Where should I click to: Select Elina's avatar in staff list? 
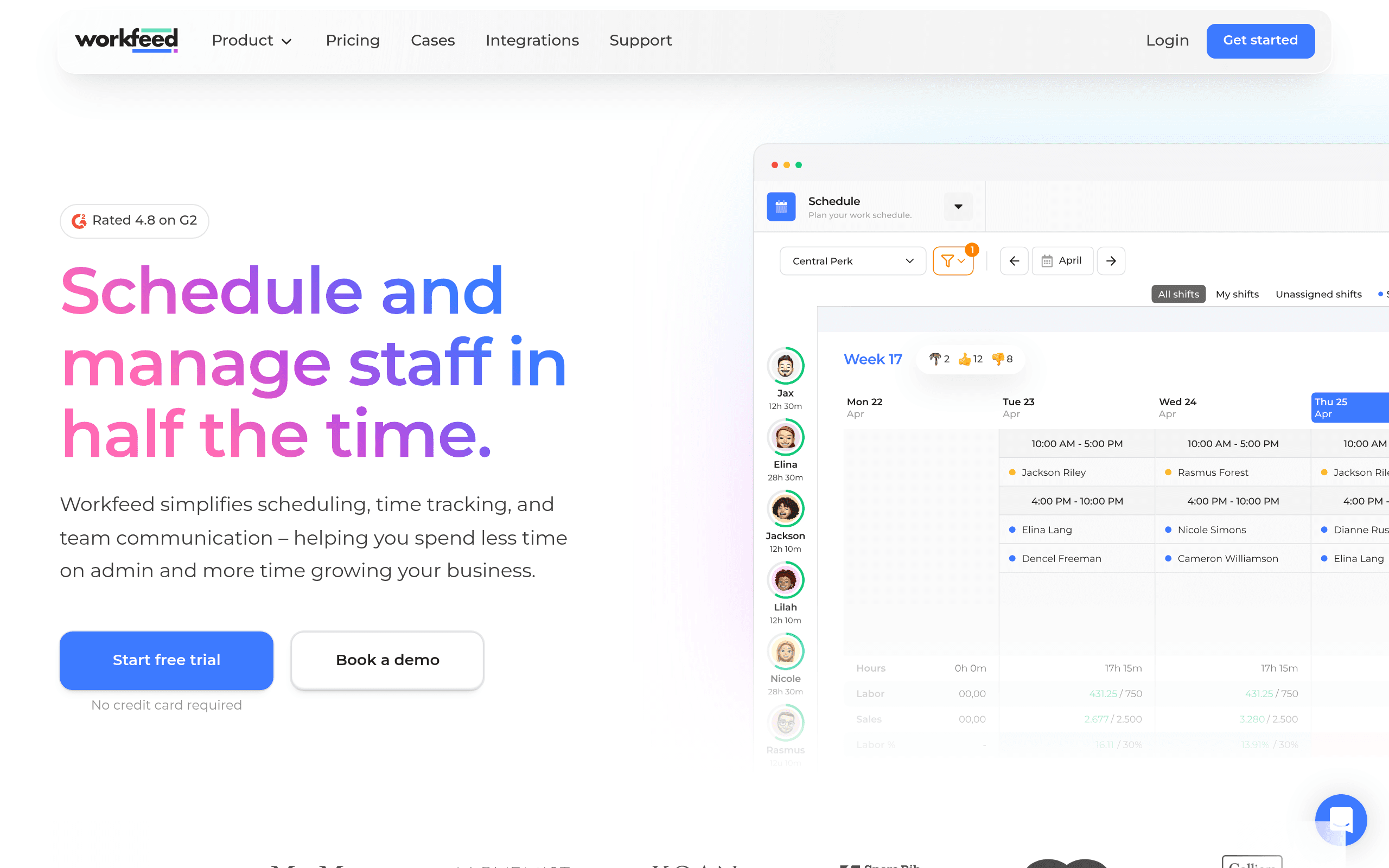click(x=785, y=437)
